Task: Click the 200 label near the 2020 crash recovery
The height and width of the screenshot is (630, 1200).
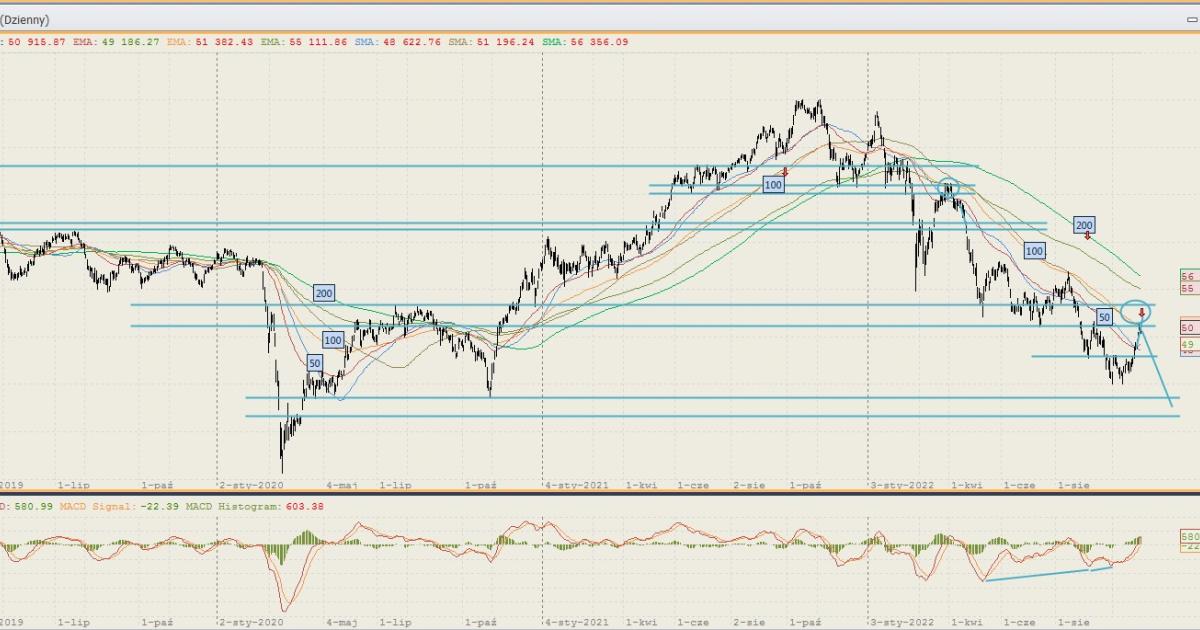Action: click(x=323, y=293)
